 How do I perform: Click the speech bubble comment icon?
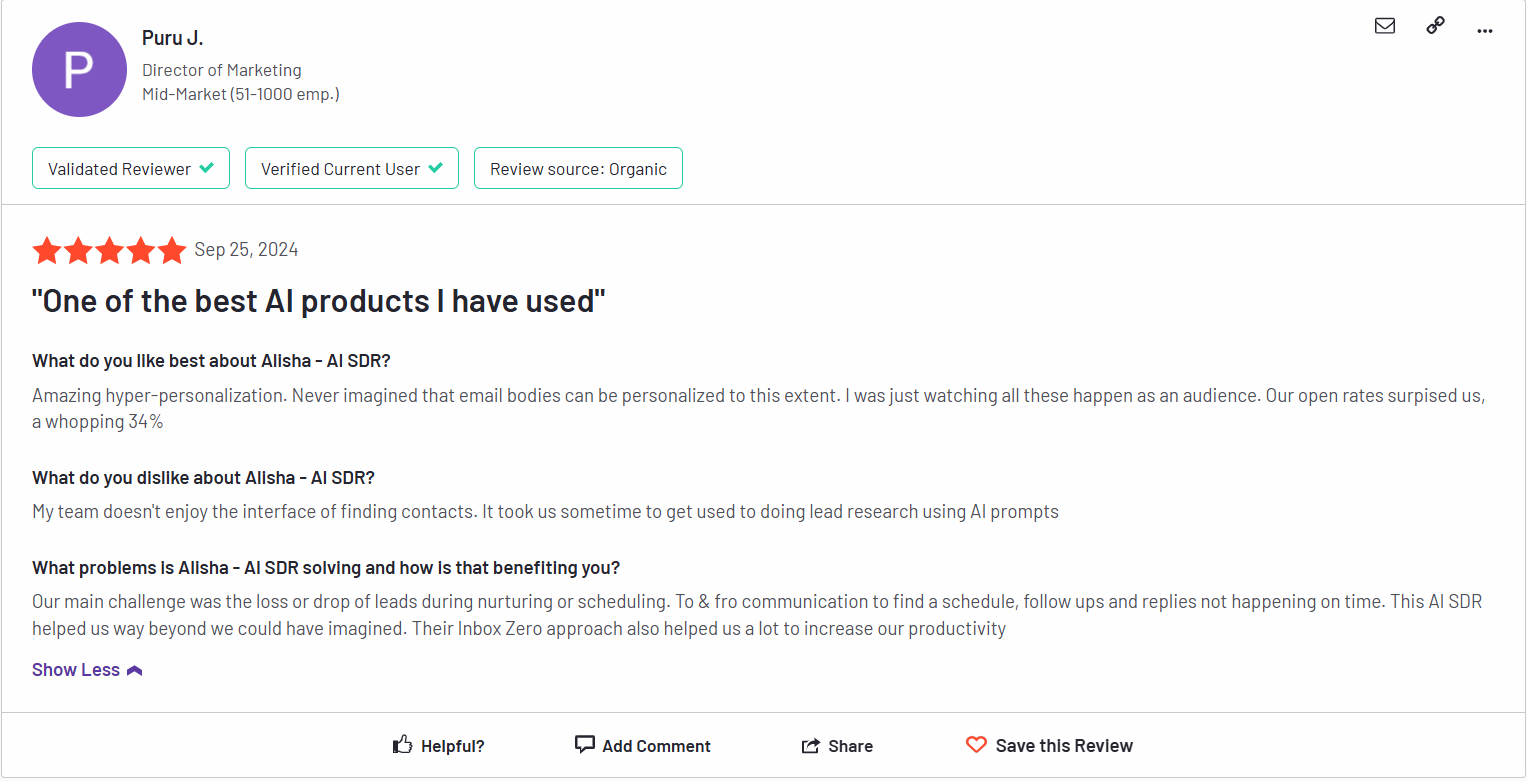[x=585, y=745]
